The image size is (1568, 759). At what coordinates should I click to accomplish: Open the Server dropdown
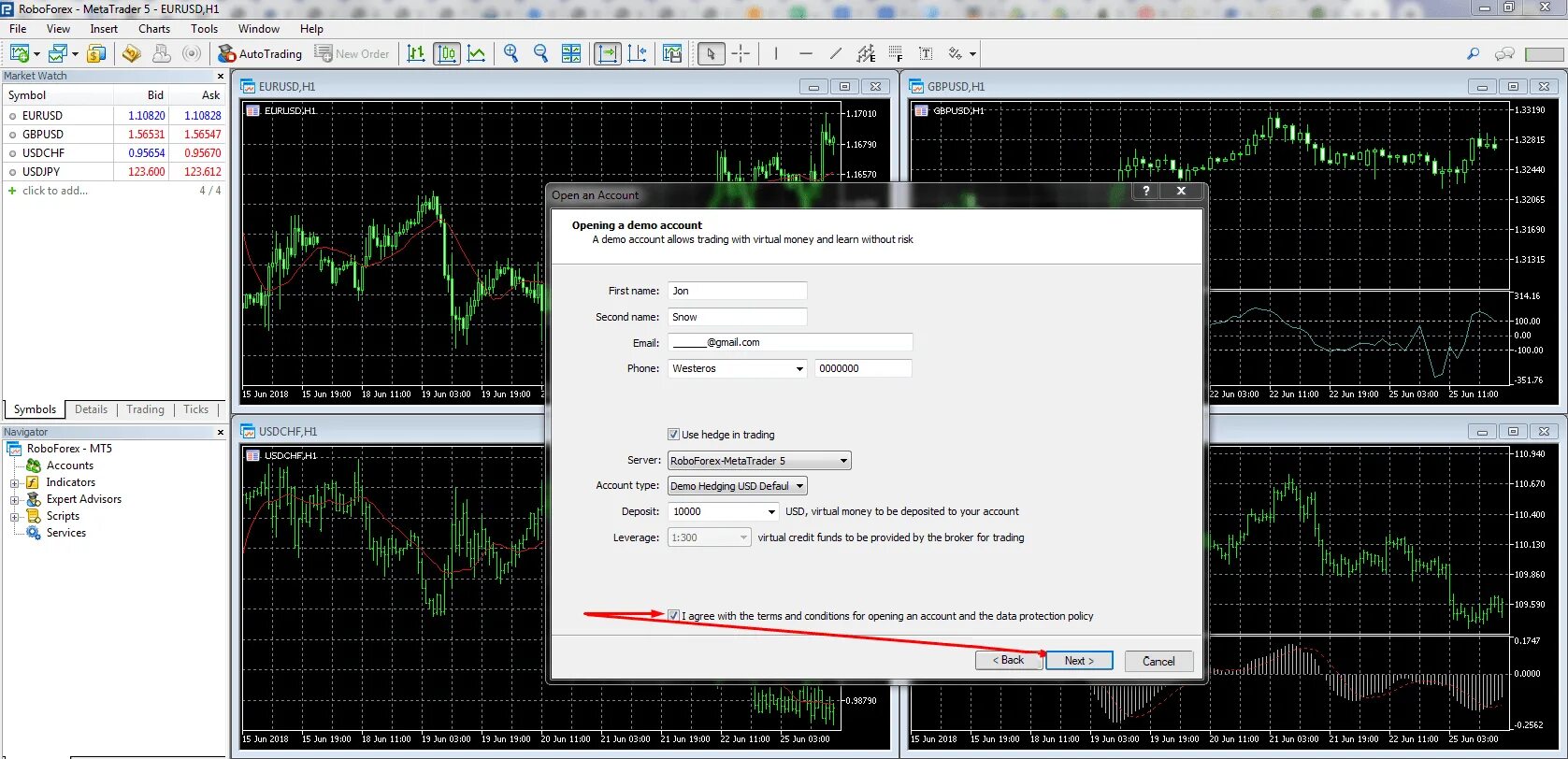(759, 461)
